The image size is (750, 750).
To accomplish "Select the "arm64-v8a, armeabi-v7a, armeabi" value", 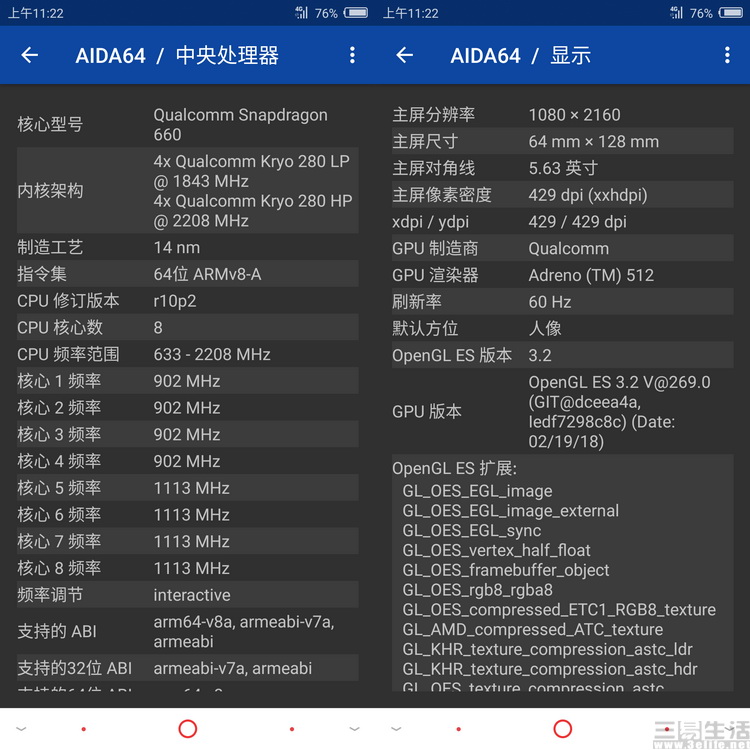I will [x=244, y=631].
